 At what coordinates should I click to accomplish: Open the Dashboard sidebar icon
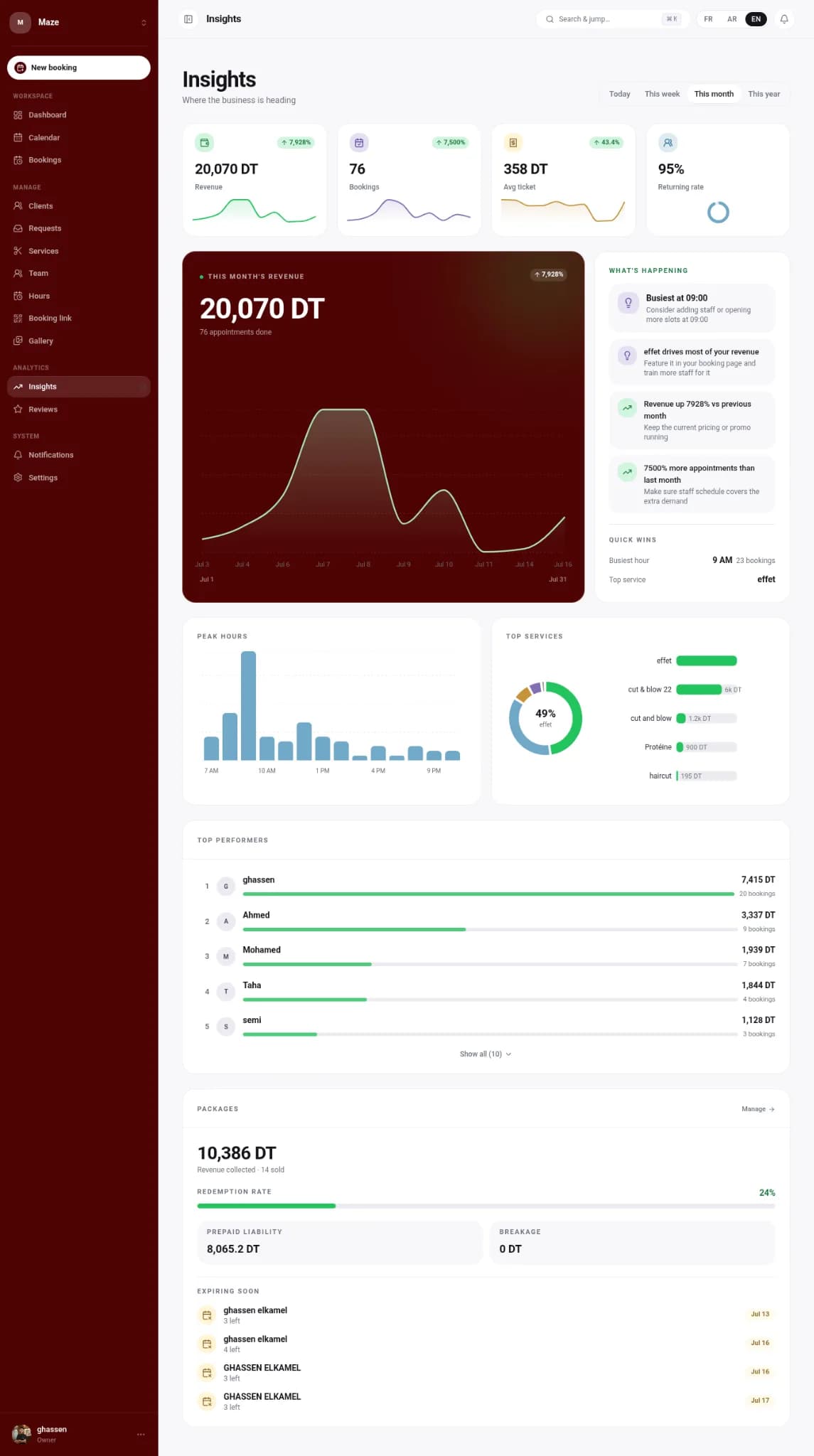pos(18,115)
